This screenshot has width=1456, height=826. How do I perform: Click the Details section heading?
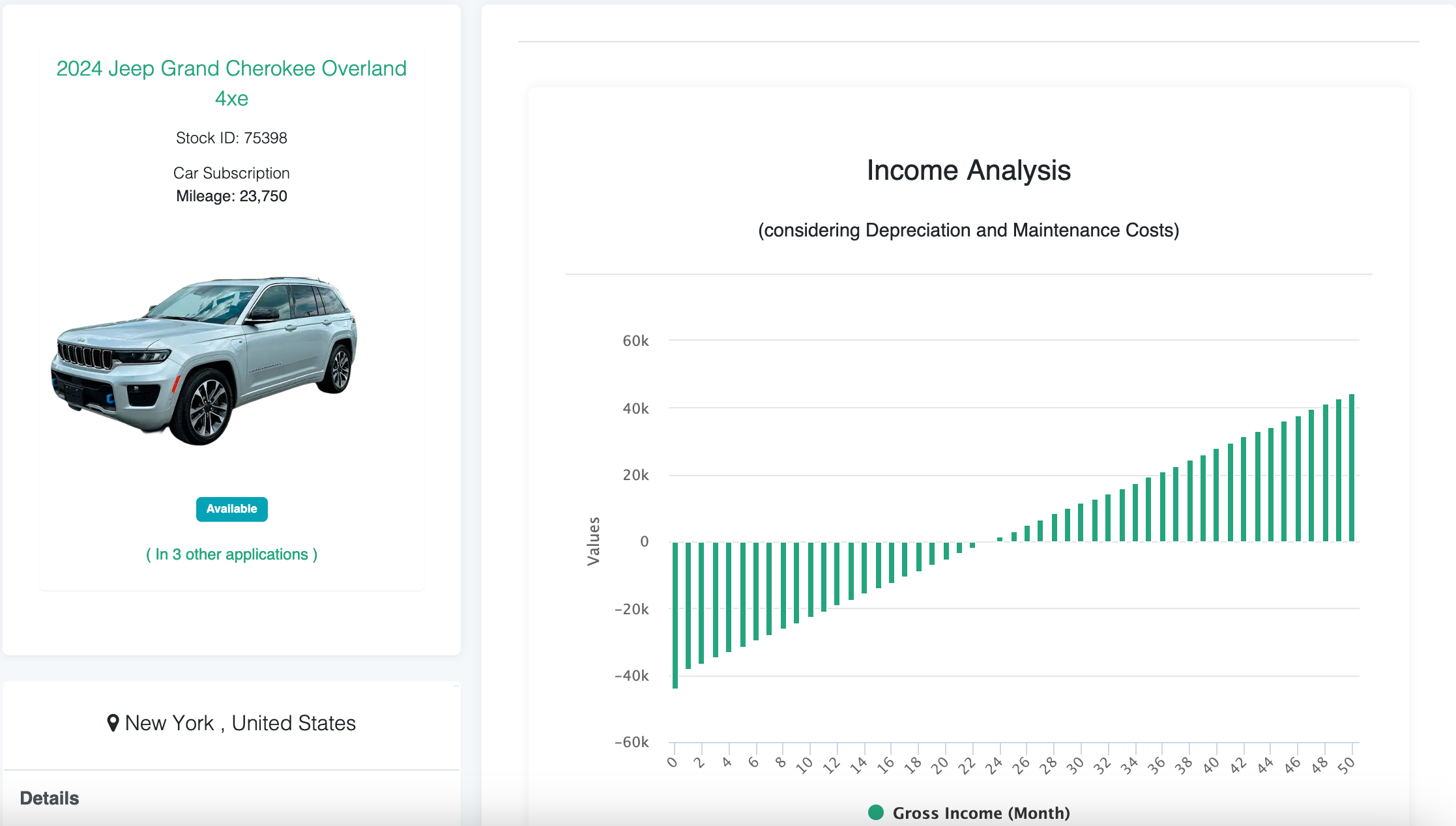[50, 798]
